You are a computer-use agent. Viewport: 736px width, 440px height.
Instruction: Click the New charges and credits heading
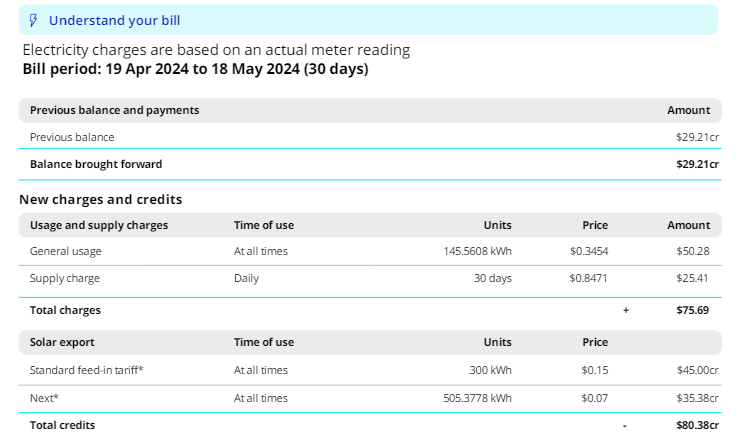pyautogui.click(x=100, y=199)
